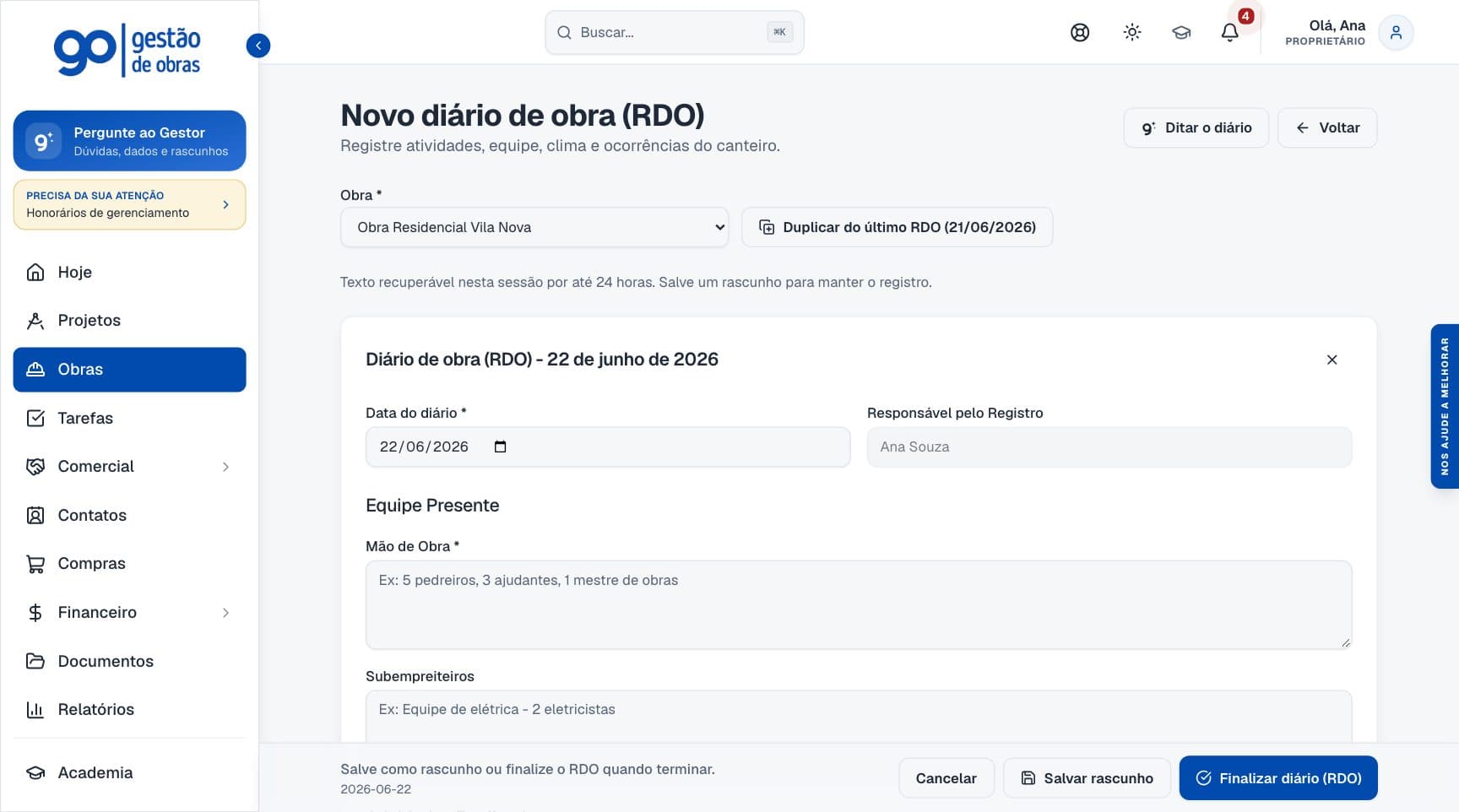Click the Voltar button
Viewport: 1459px width, 812px height.
(x=1326, y=127)
